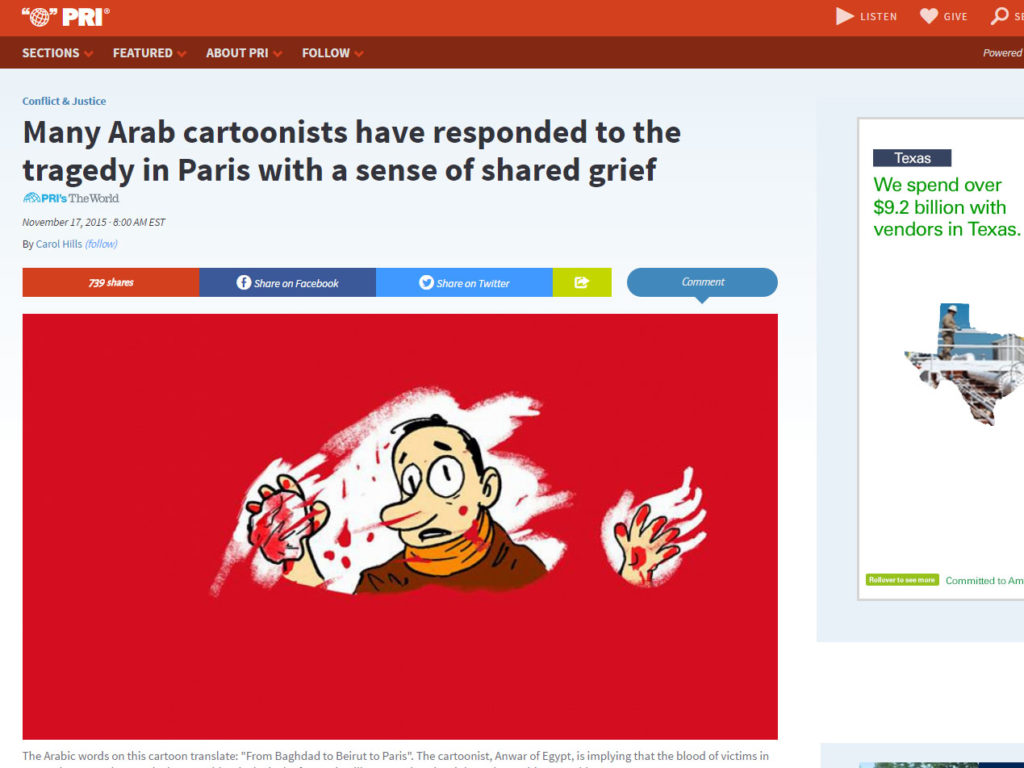Image resolution: width=1024 pixels, height=768 pixels.
Task: Open author Carol Hills' page
Action: [x=59, y=244]
